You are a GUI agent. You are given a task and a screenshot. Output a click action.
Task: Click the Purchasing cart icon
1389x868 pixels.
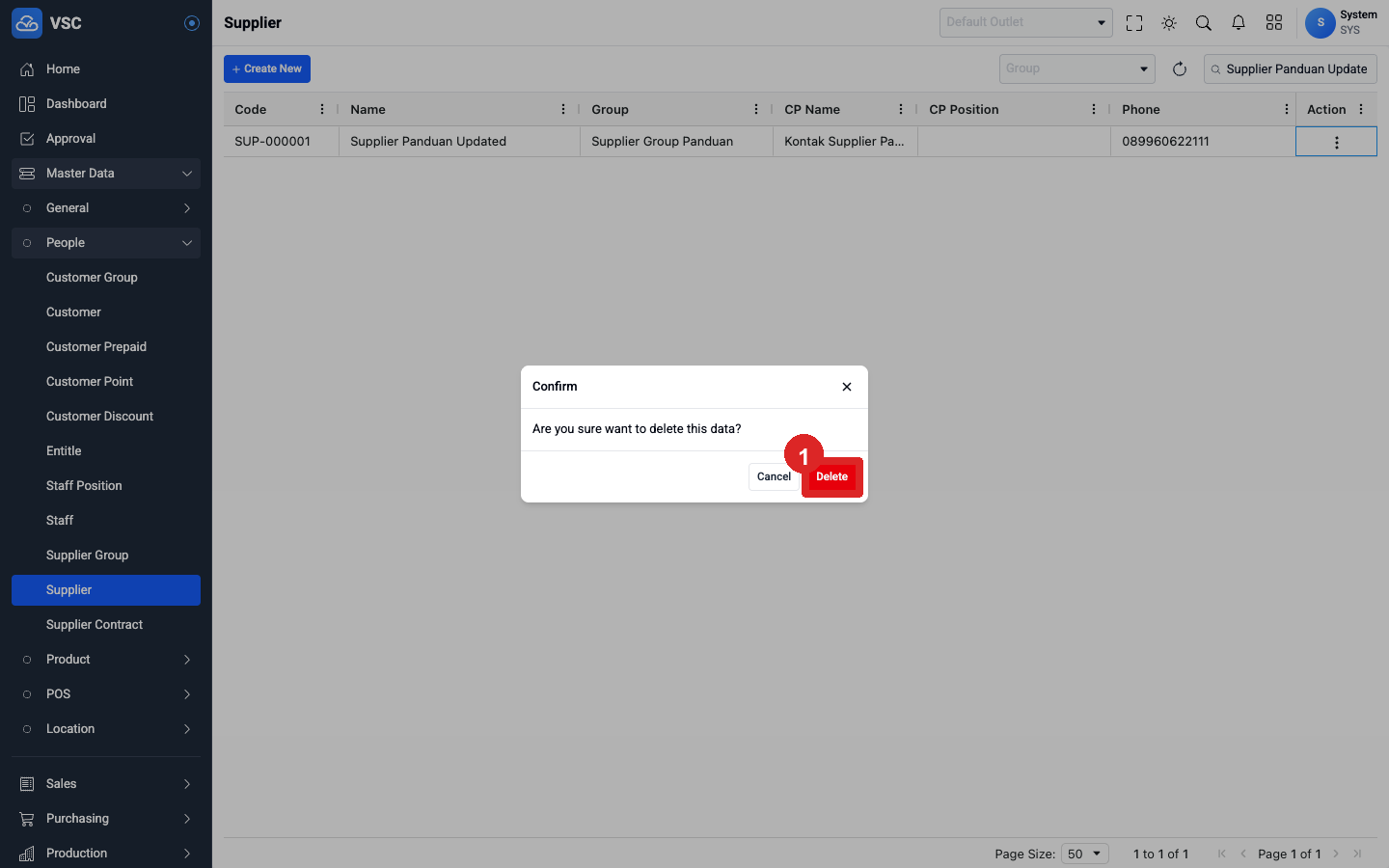(27, 819)
